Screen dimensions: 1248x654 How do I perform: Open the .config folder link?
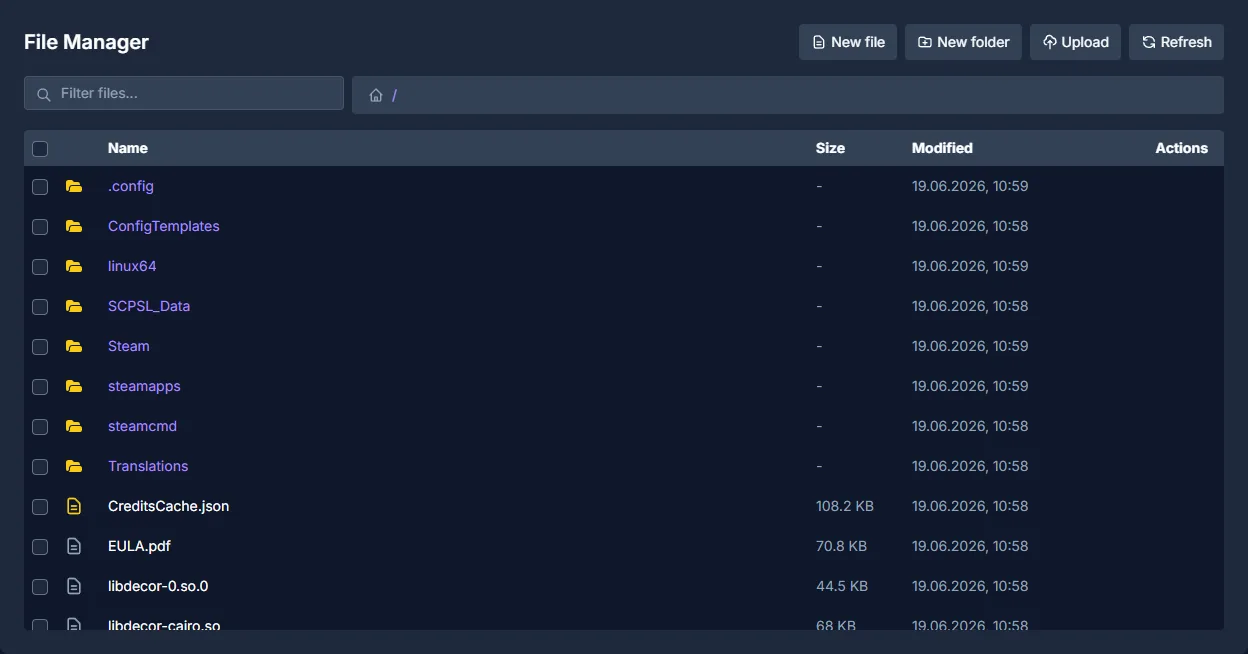pos(131,186)
